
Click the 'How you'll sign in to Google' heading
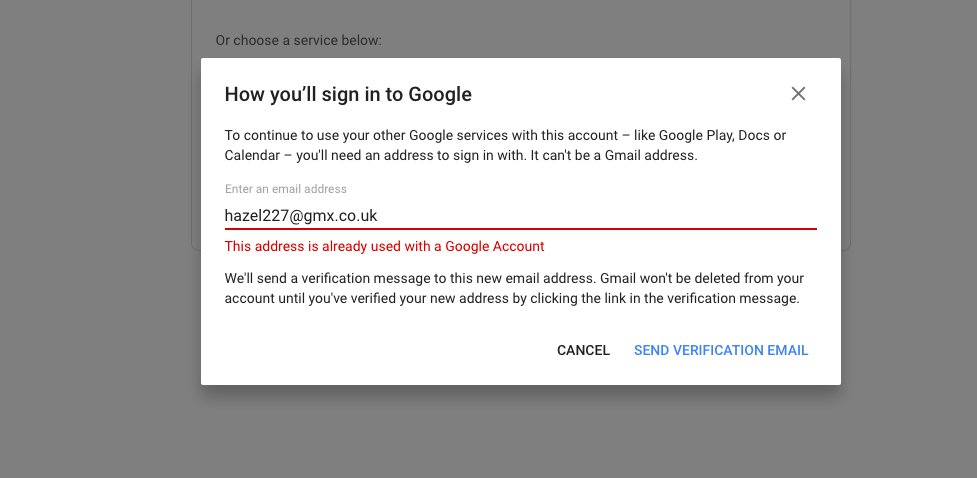pos(348,94)
